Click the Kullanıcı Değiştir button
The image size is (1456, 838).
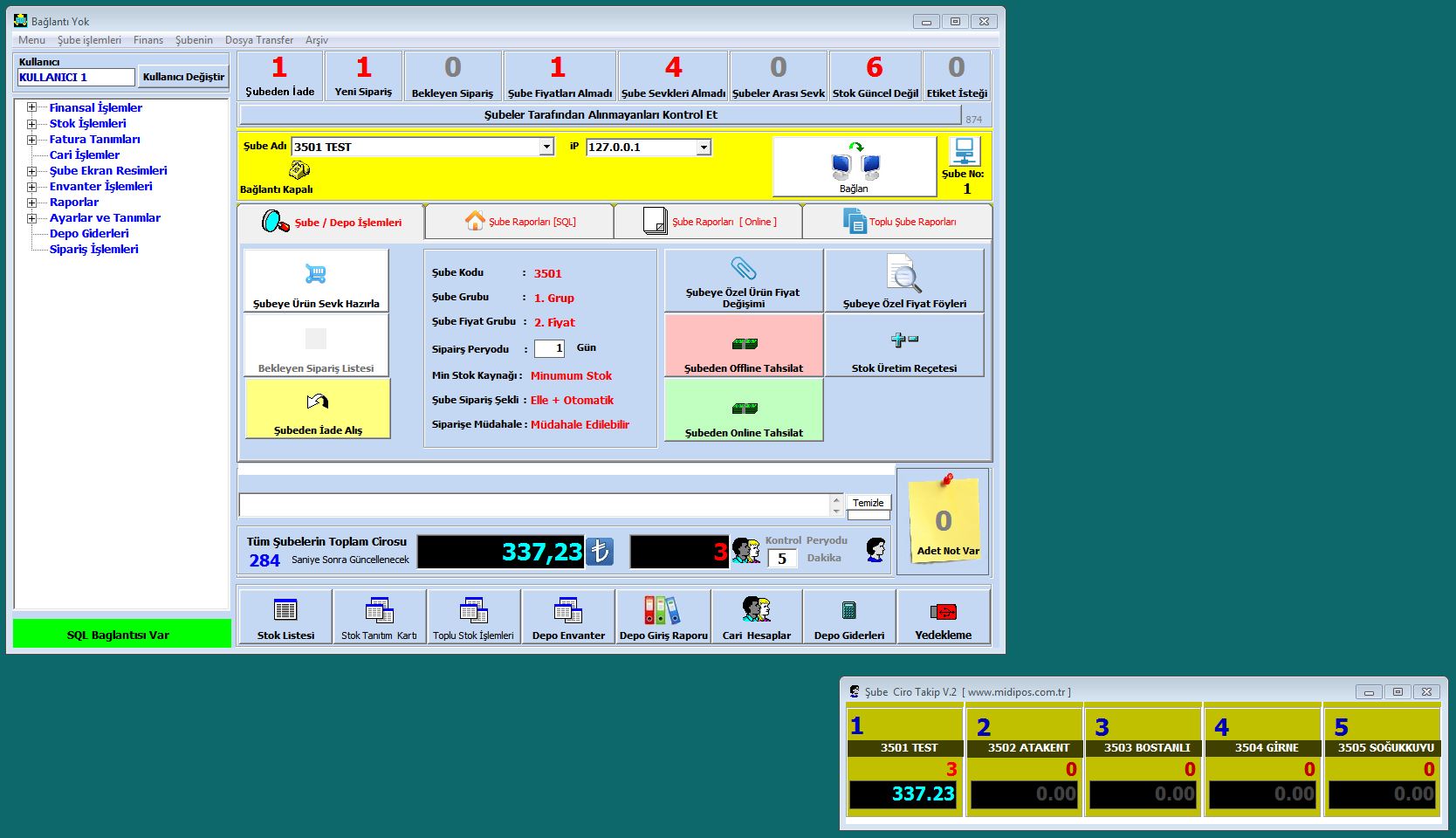click(183, 77)
